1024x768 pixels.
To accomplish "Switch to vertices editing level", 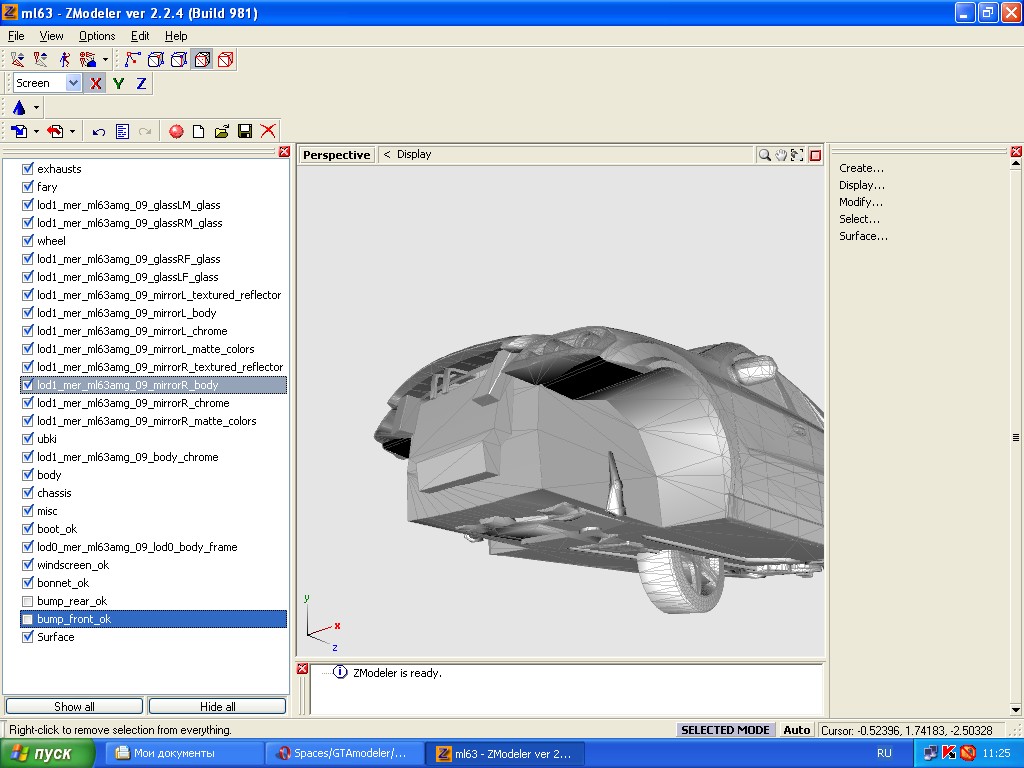I will [132, 60].
